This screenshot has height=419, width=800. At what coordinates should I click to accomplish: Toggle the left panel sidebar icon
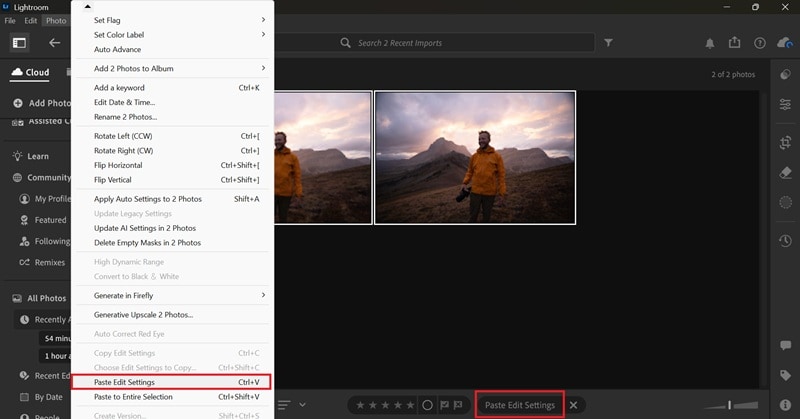click(x=19, y=43)
